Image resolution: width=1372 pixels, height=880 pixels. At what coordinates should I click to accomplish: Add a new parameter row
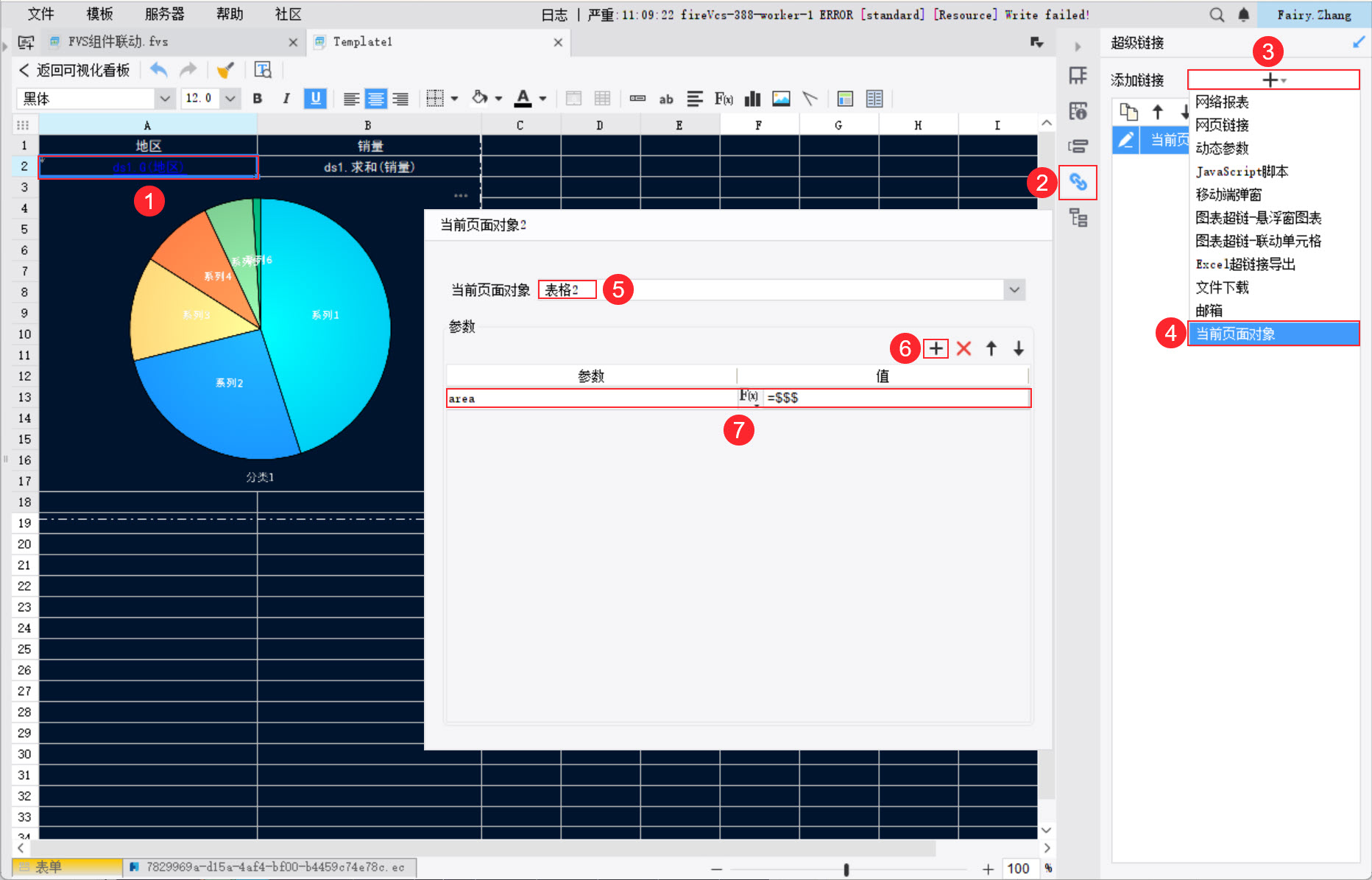pos(936,348)
